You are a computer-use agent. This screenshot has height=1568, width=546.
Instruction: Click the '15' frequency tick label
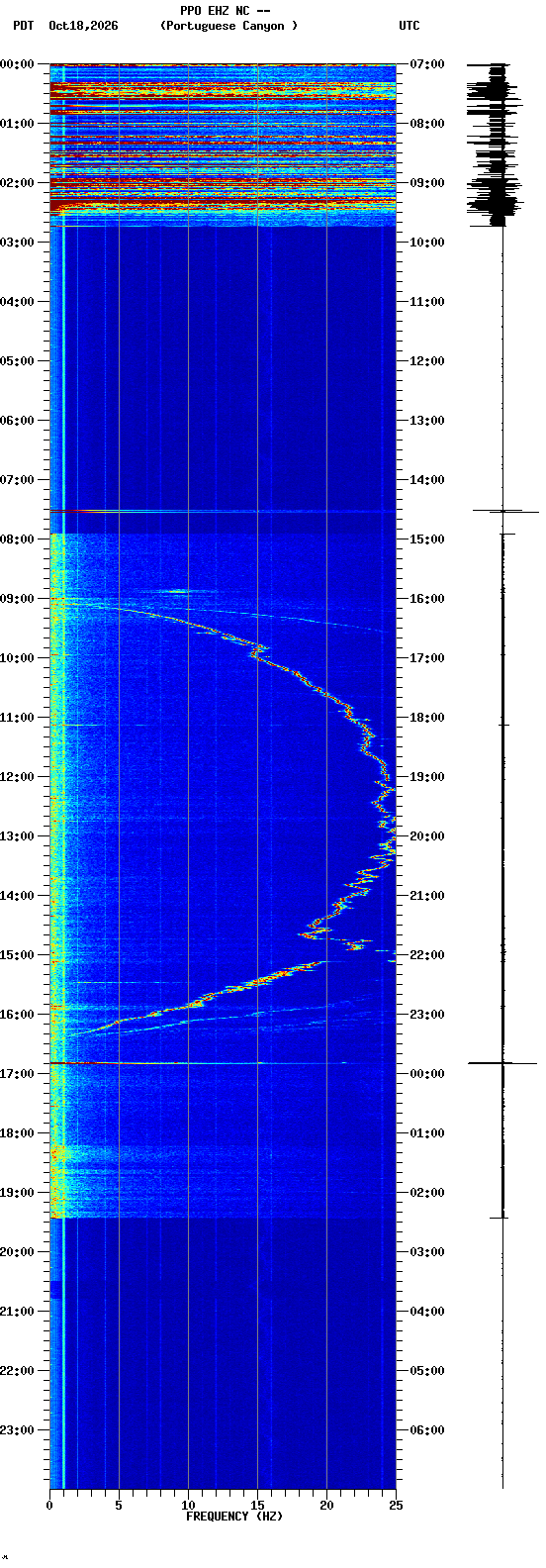(257, 1506)
